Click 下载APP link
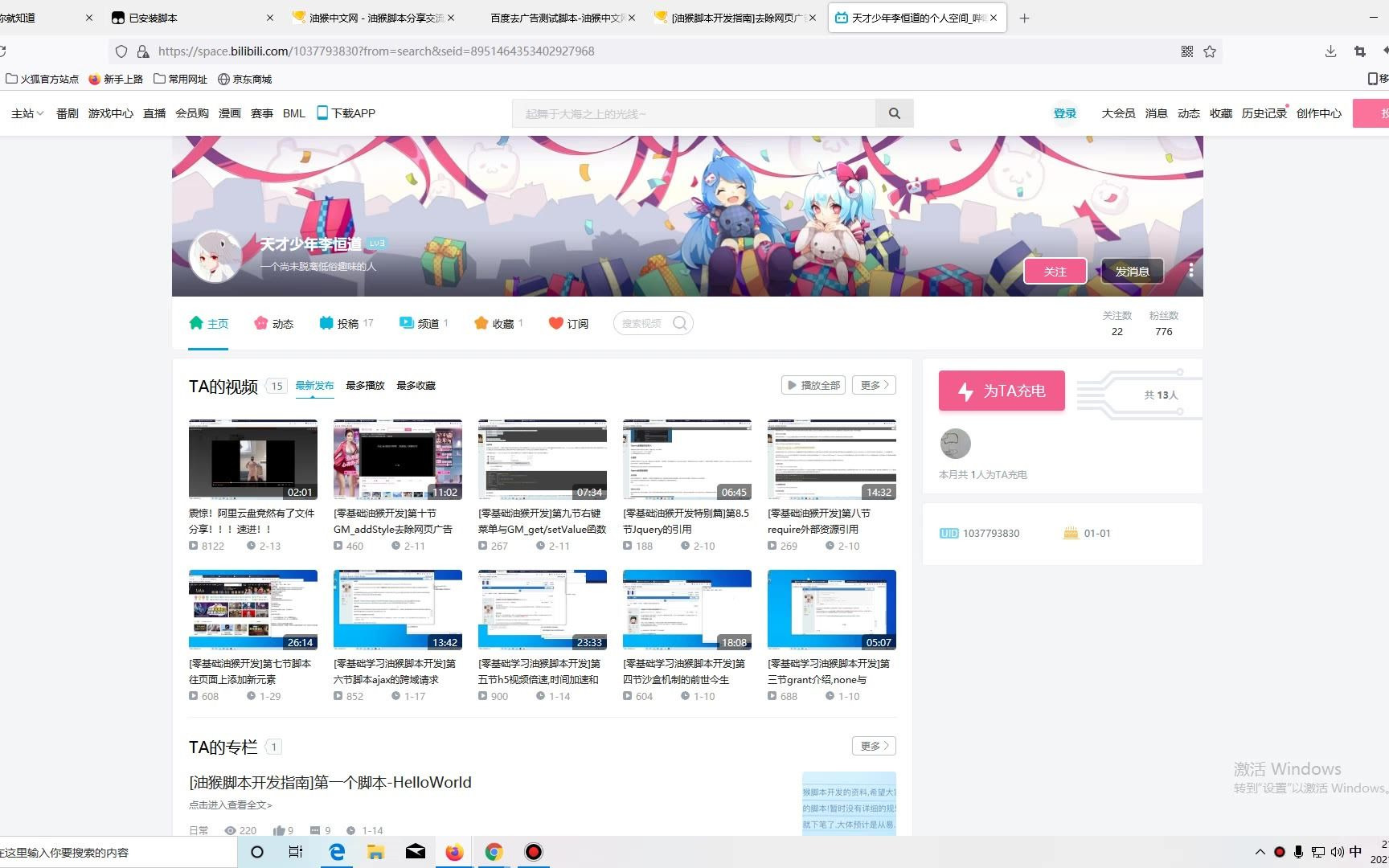 pos(346,113)
